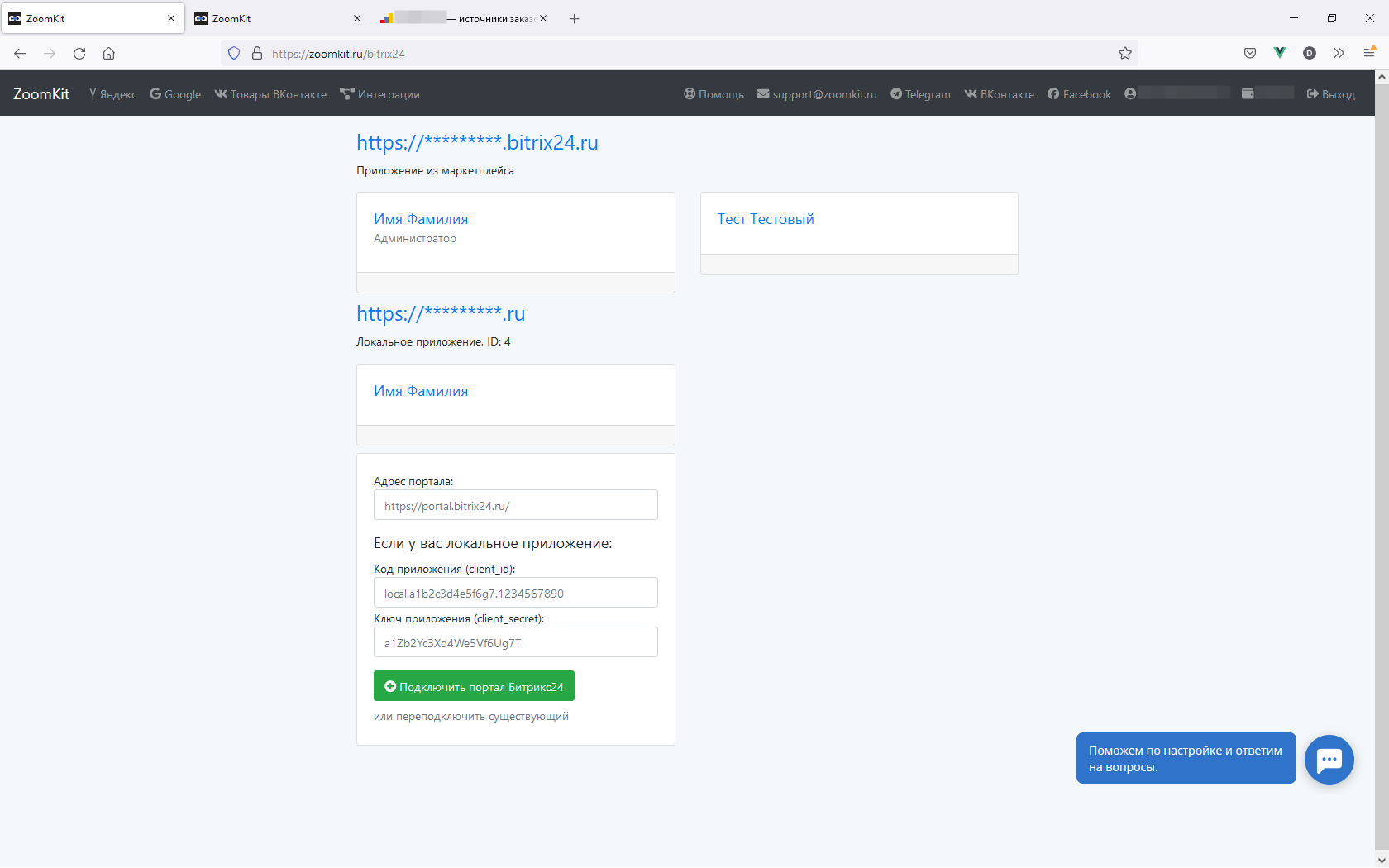Open the Firefox application menu
This screenshot has height=868, width=1389.
click(x=1369, y=54)
